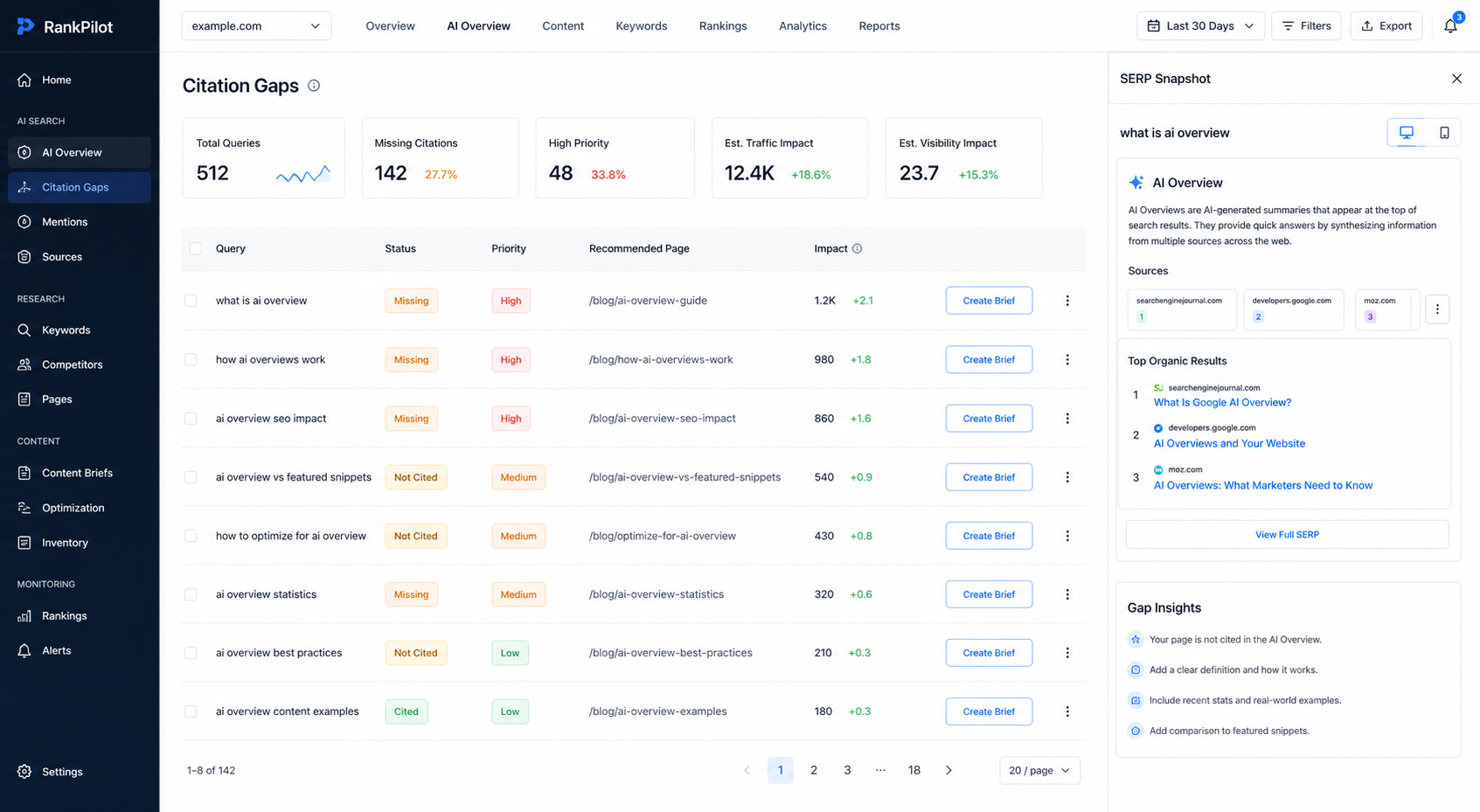Screen dimensions: 1480x812
Task: Check 'how to optimize for ai overview' row
Action: coord(191,536)
